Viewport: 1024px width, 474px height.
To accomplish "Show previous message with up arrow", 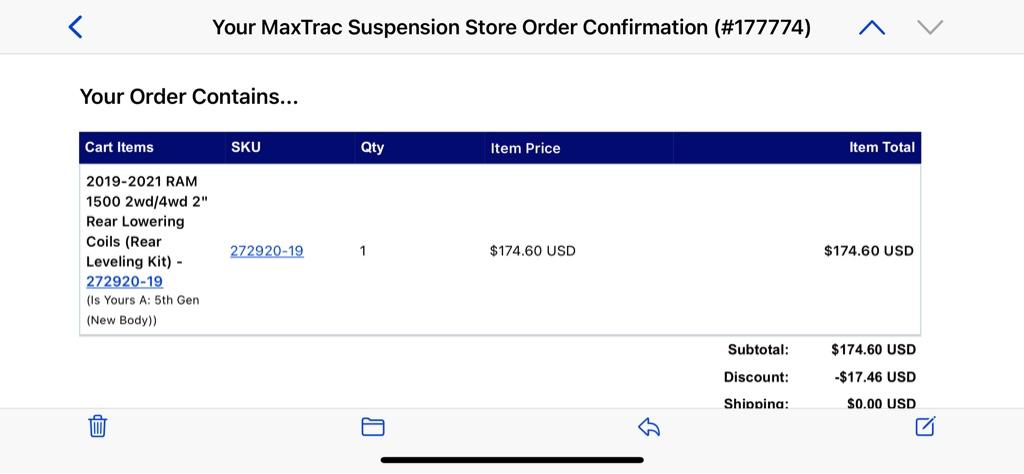I will click(x=872, y=27).
